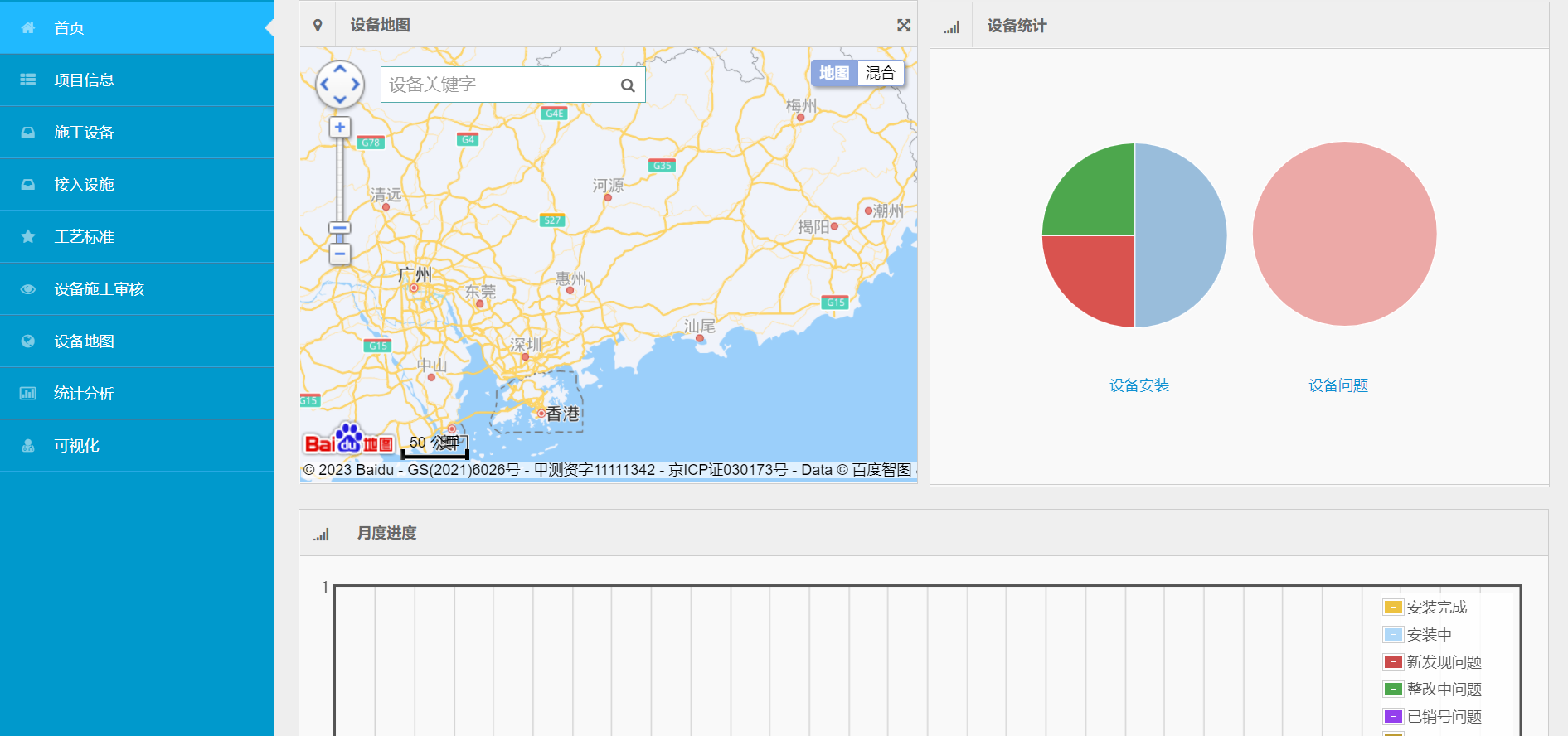Click the 河源 city label on map

608,186
